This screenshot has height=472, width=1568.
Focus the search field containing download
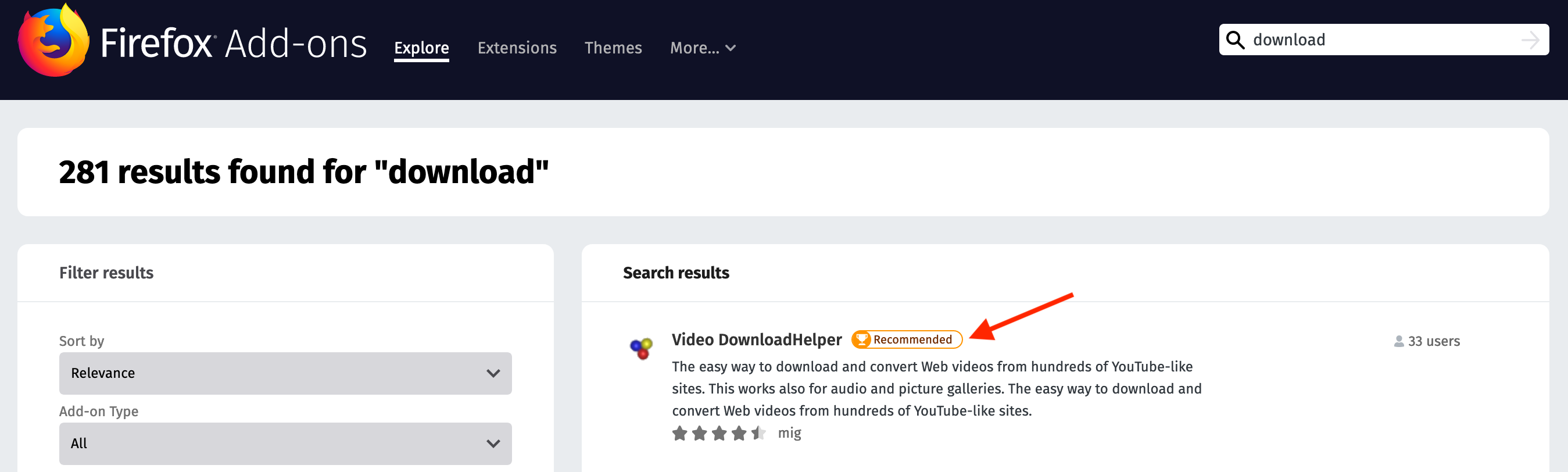coord(1384,40)
